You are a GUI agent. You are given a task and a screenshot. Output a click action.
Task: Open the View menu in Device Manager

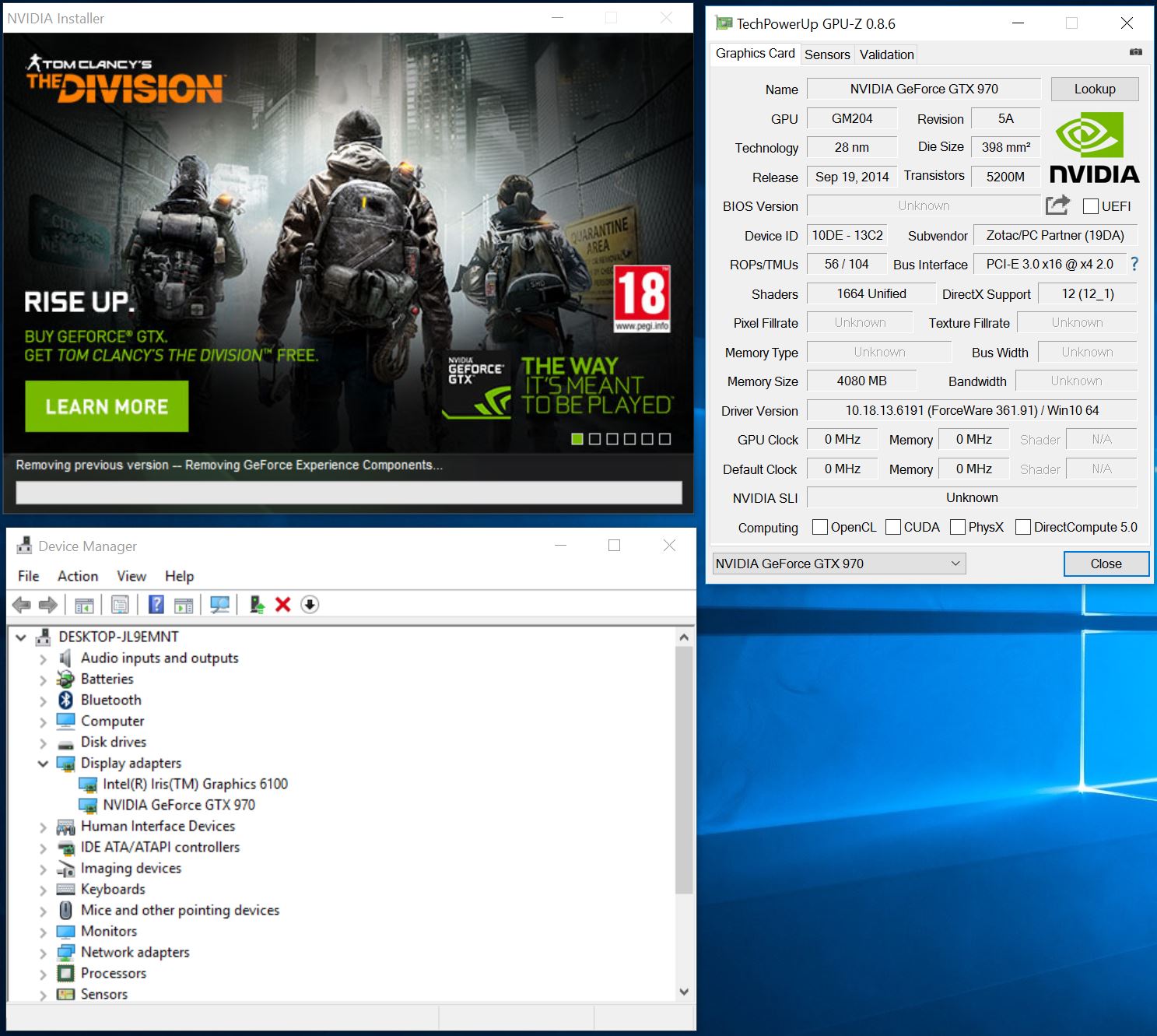click(131, 576)
